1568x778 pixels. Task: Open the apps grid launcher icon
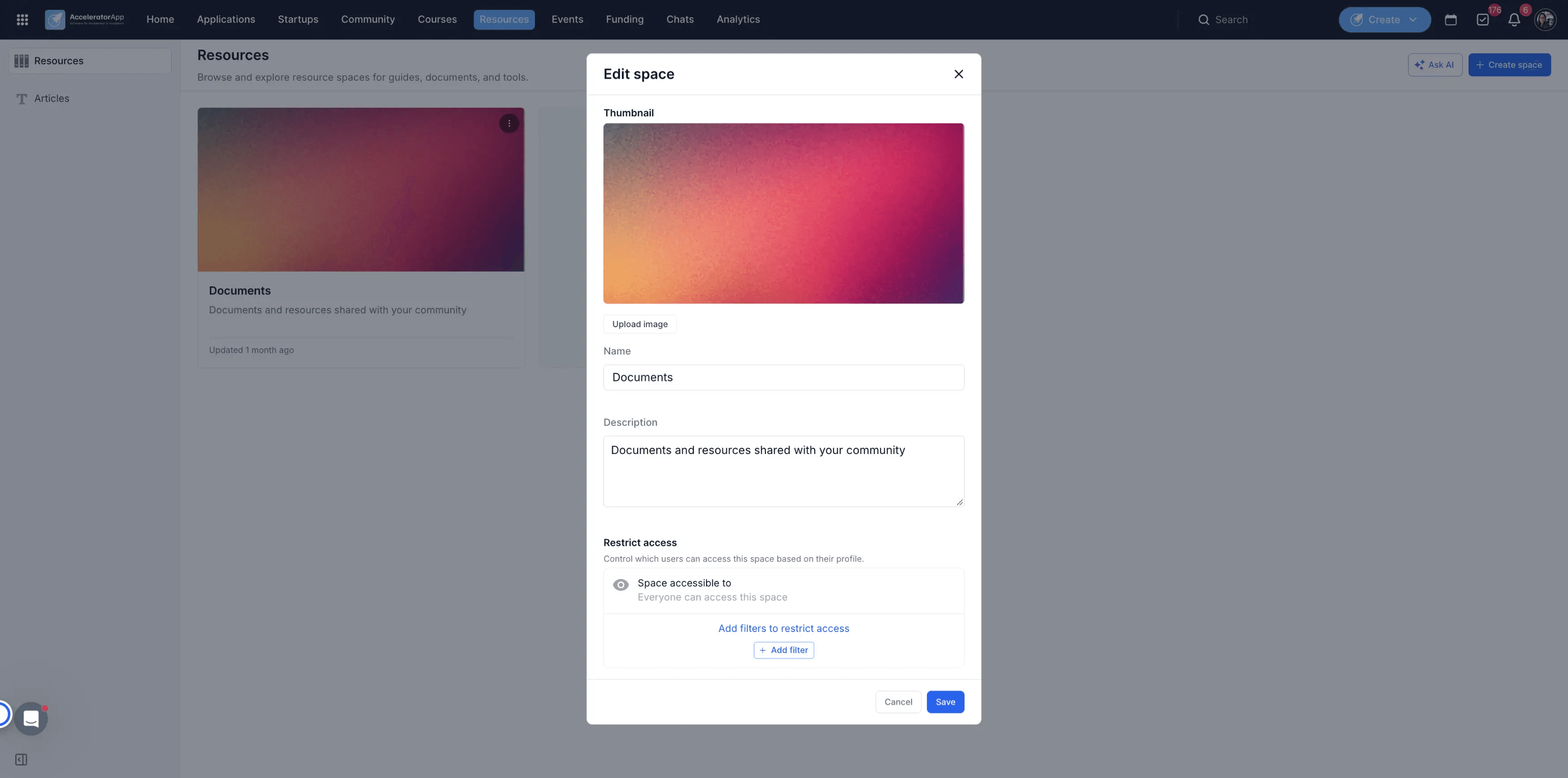22,19
